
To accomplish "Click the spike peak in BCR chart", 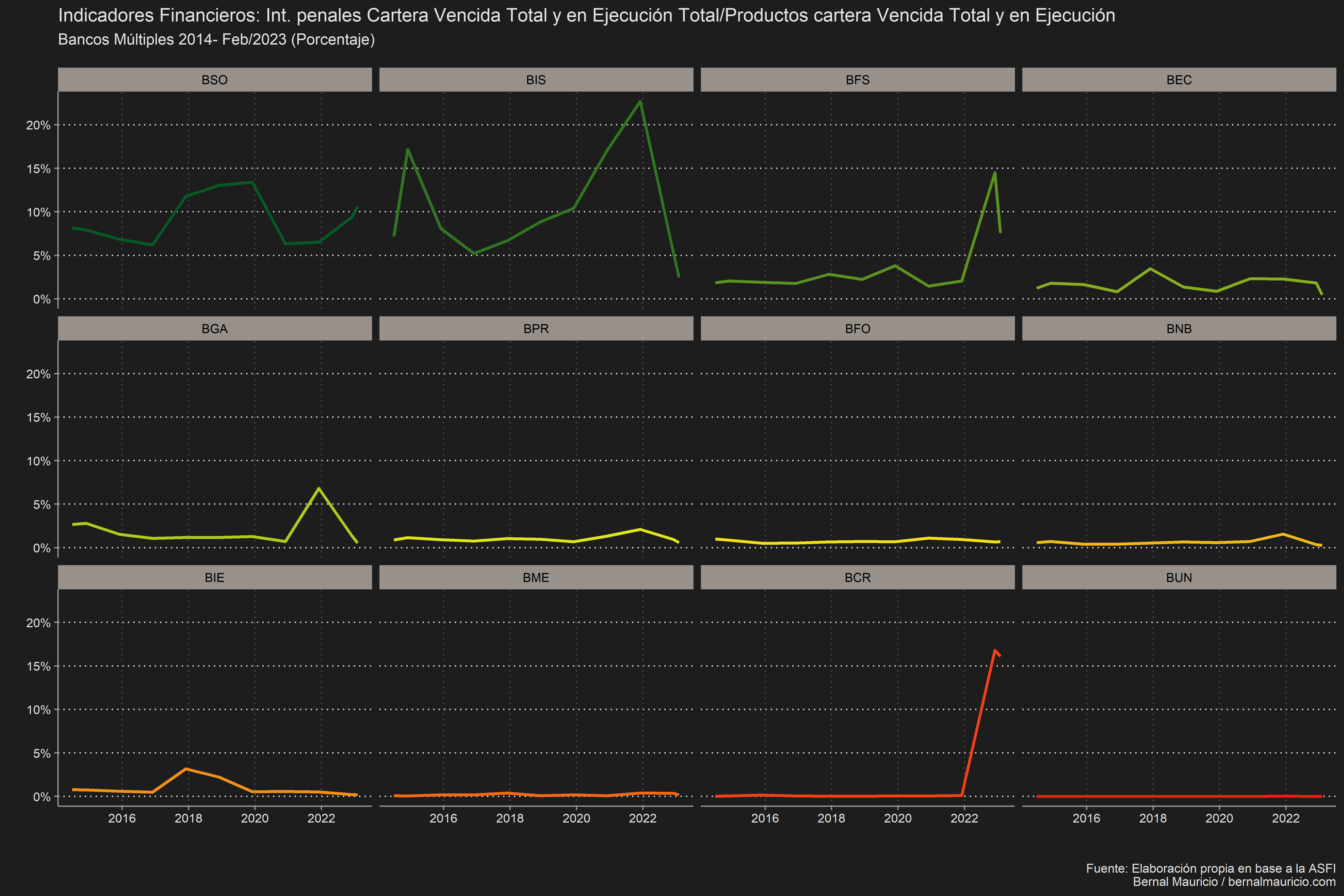I will click(x=995, y=650).
